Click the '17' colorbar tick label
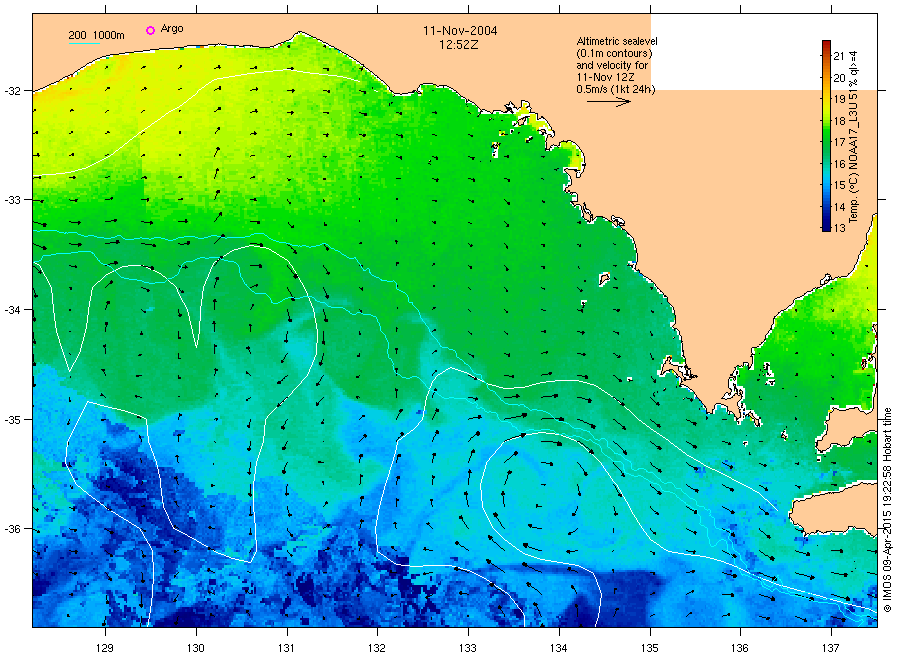The width and height of the screenshot is (900, 660). tap(839, 142)
